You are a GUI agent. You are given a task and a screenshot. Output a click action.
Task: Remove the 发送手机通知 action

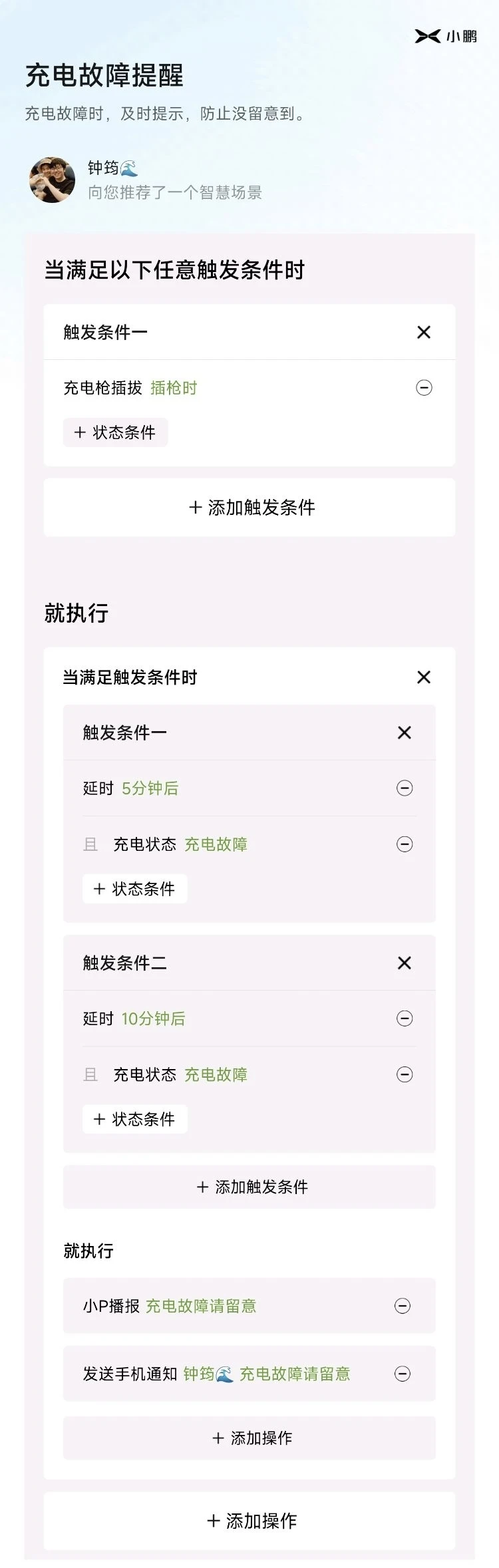[403, 1374]
